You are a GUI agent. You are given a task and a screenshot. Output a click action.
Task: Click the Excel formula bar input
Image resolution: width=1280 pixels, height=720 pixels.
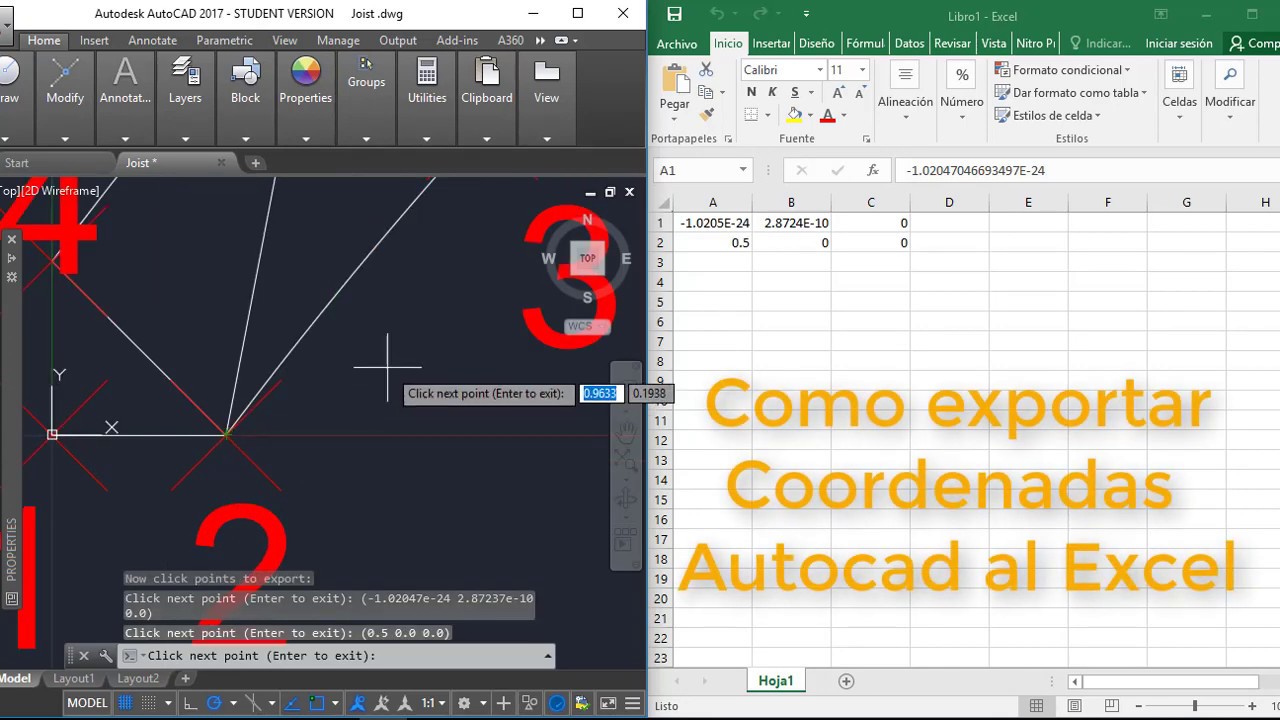(x=1087, y=170)
